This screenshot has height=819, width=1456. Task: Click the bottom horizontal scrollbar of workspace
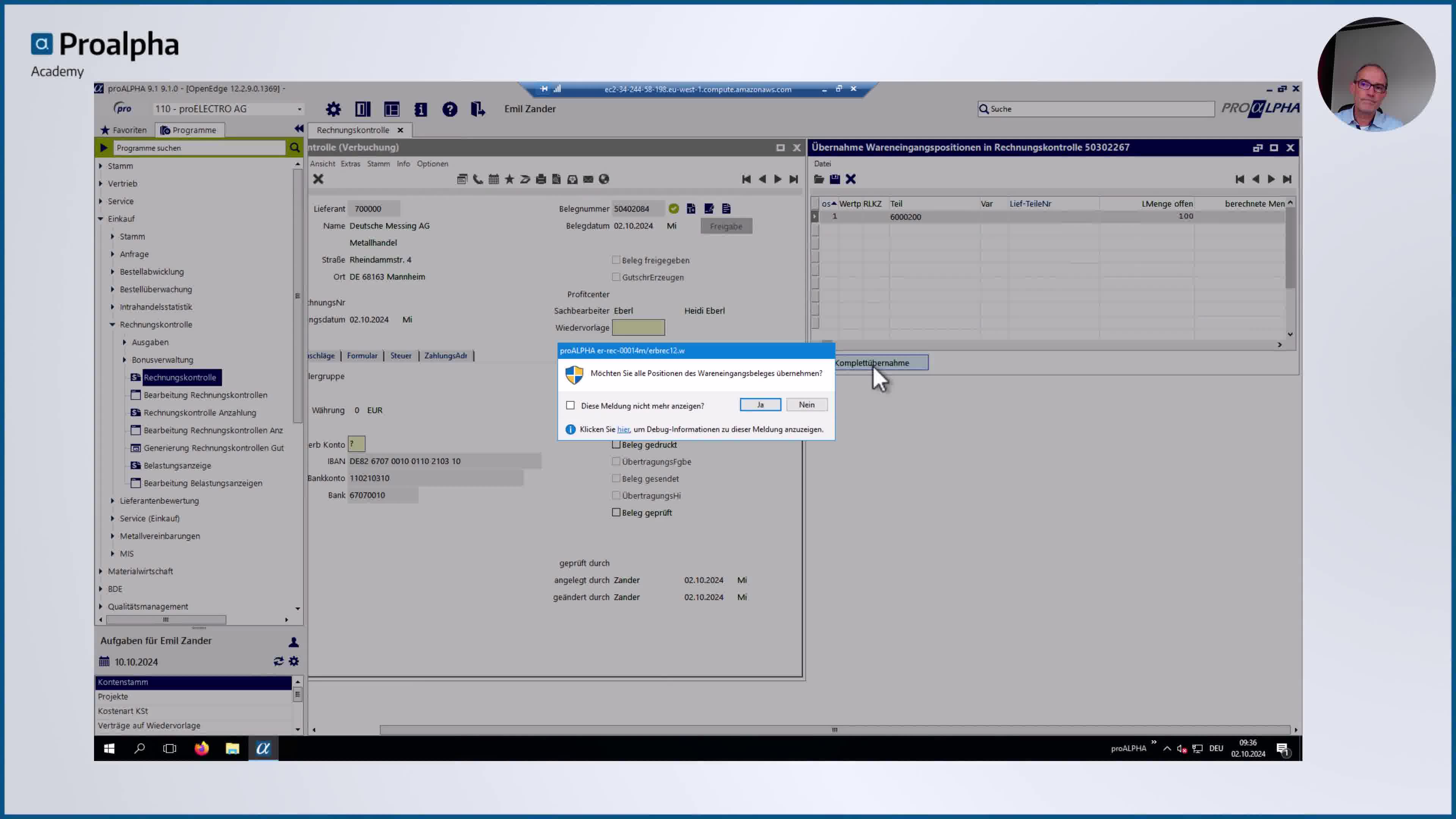834,730
